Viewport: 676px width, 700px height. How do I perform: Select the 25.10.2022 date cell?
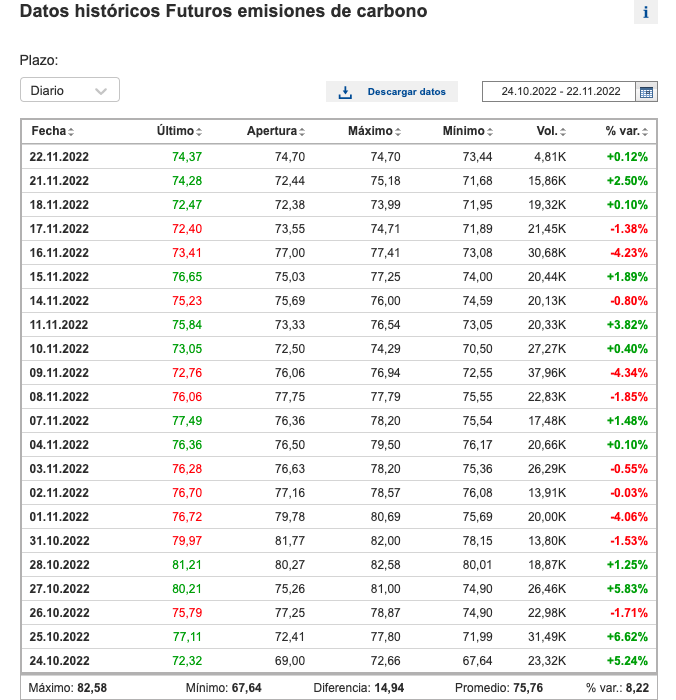pyautogui.click(x=59, y=637)
